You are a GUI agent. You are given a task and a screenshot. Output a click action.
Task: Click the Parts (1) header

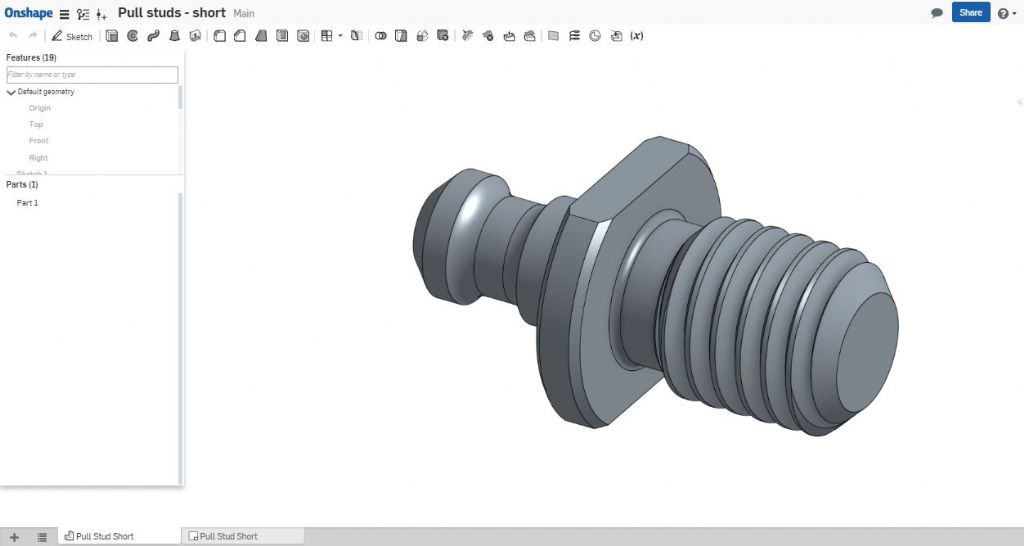pos(22,184)
